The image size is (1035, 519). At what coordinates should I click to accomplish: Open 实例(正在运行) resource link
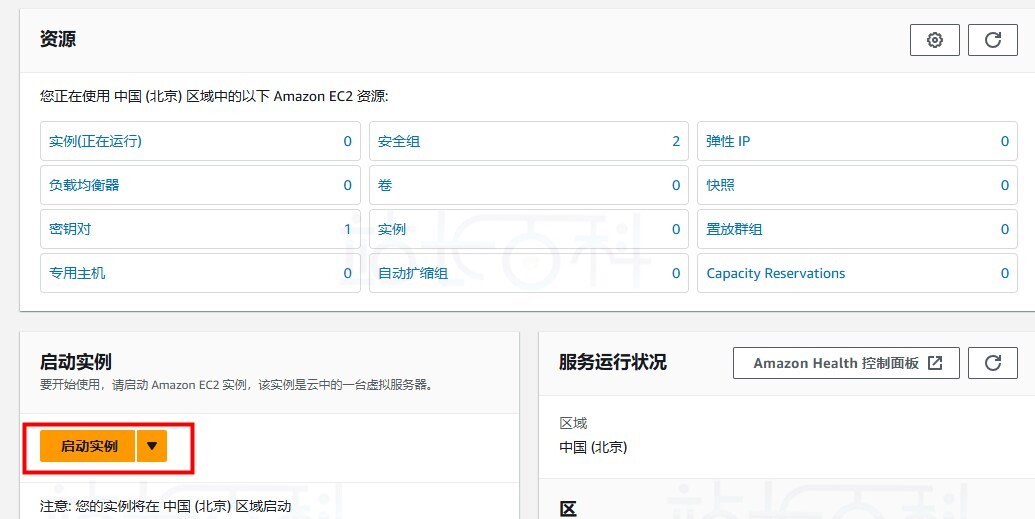95,141
